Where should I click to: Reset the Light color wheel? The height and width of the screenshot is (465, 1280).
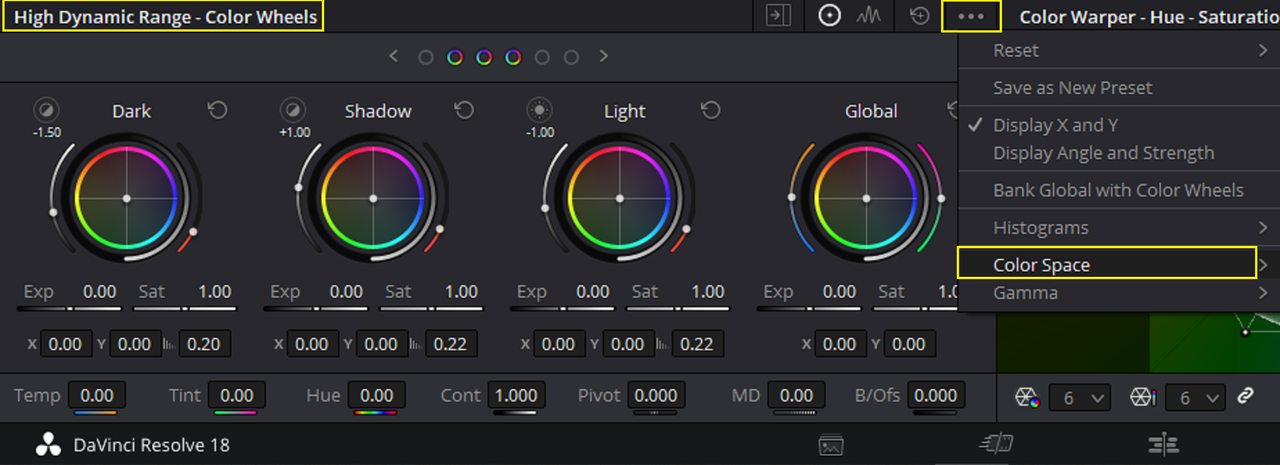pyautogui.click(x=710, y=110)
